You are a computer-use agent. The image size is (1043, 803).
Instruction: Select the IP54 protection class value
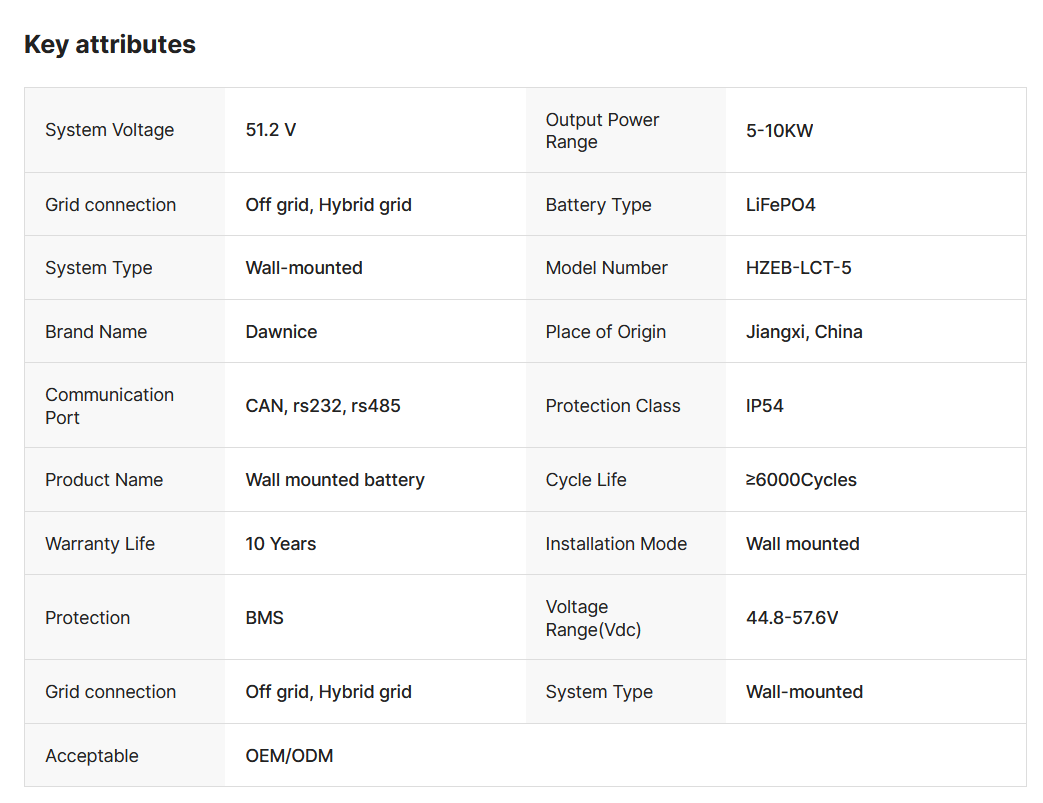(x=764, y=406)
